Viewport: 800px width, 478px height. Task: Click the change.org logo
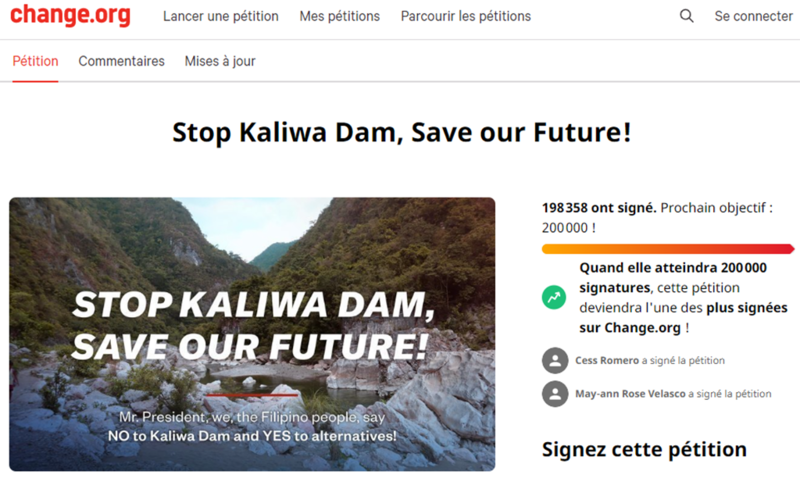point(72,16)
